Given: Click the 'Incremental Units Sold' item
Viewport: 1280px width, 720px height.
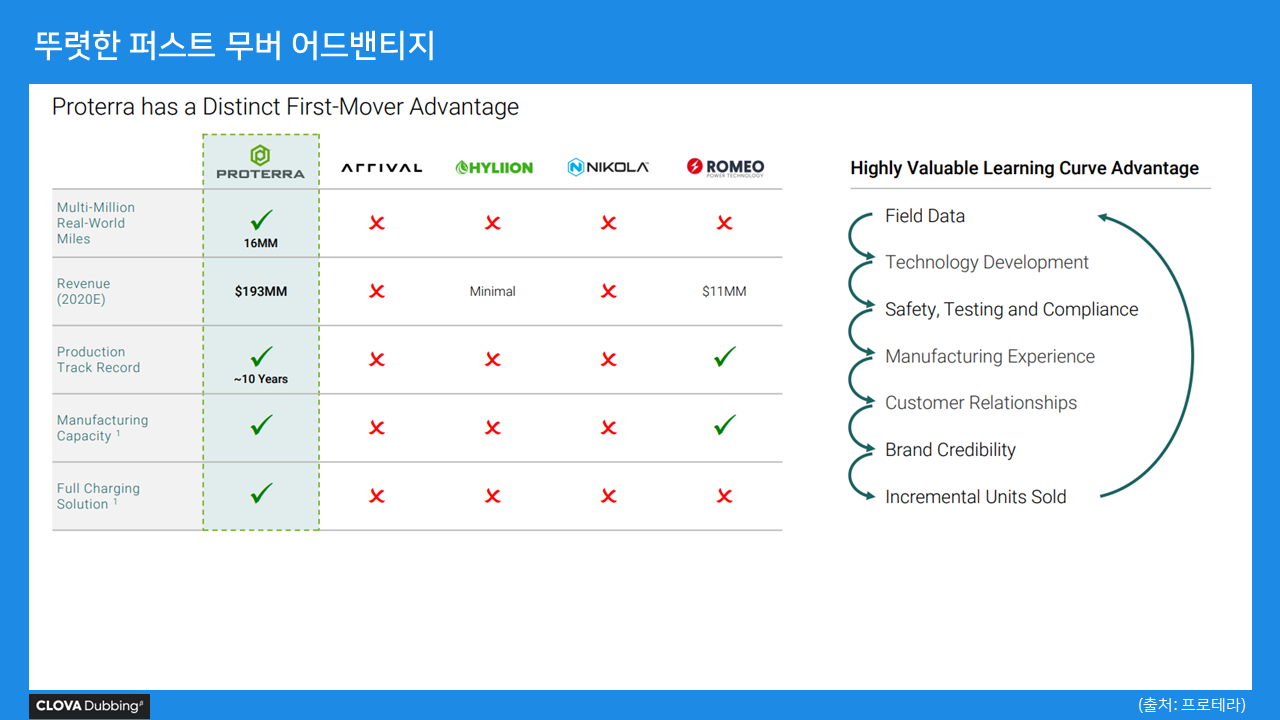Looking at the screenshot, I should coord(976,497).
